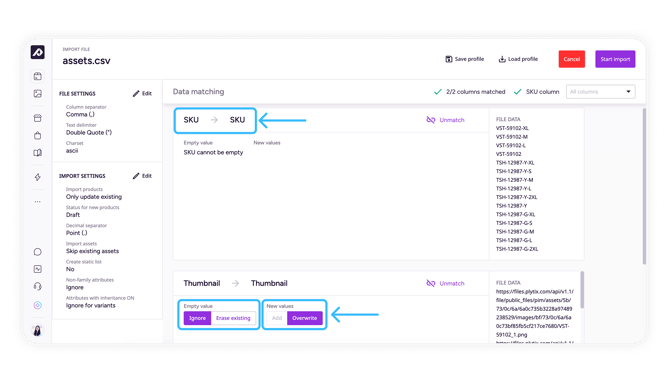
Task: Click the Load profile download icon
Action: (502, 59)
